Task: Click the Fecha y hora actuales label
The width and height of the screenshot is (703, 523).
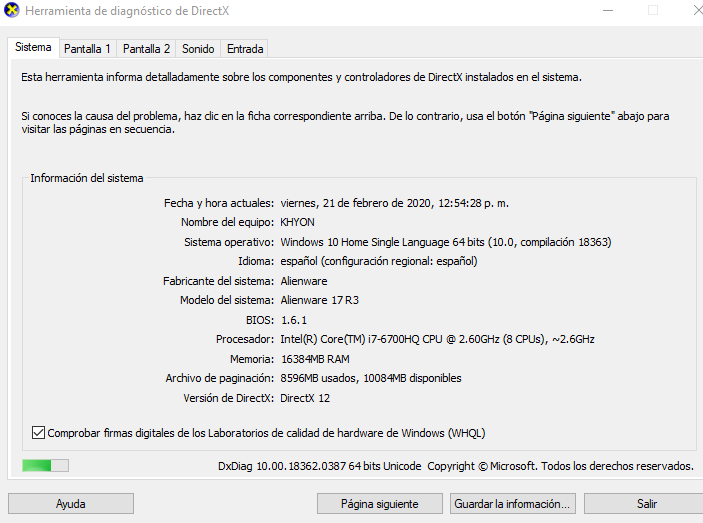Action: [x=219, y=203]
